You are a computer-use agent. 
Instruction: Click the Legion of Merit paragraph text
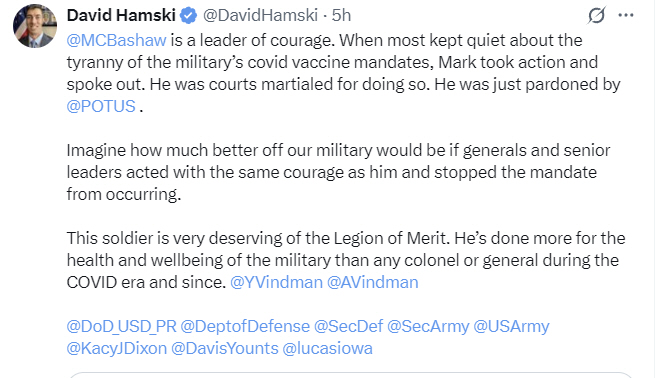click(346, 260)
